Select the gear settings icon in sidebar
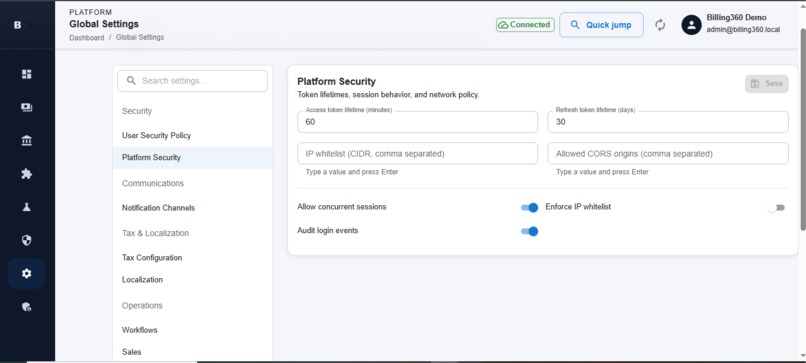This screenshot has height=363, width=806. click(x=27, y=274)
